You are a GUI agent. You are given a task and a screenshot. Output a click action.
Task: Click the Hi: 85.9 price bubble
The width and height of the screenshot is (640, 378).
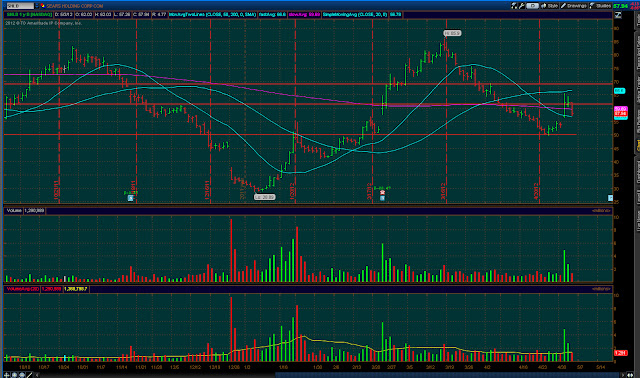452,33
